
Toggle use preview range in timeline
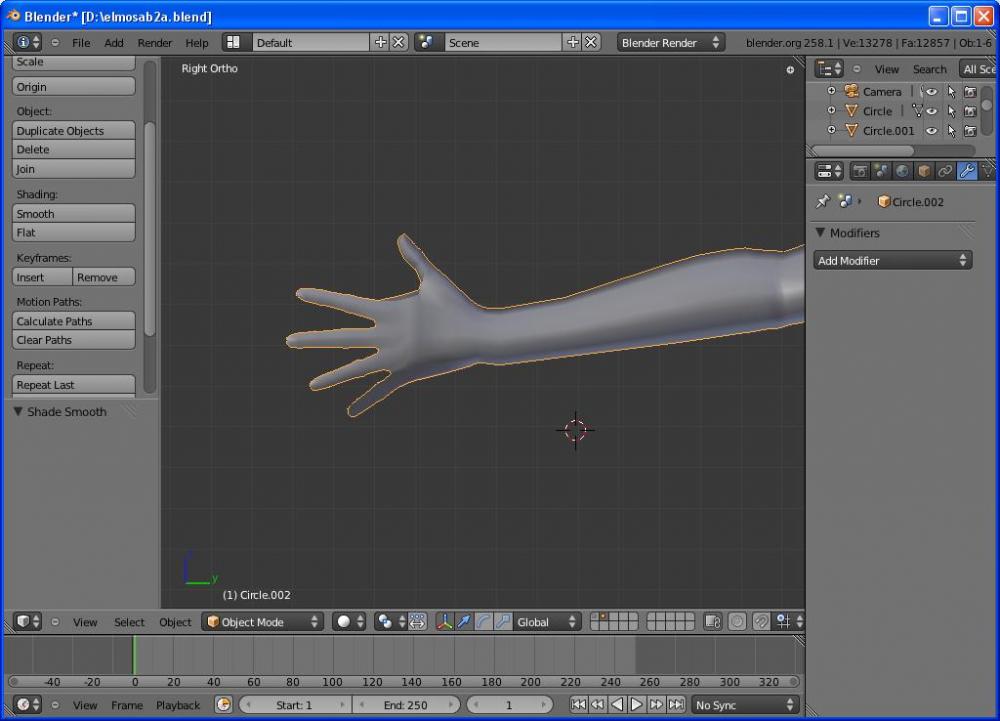(x=223, y=705)
